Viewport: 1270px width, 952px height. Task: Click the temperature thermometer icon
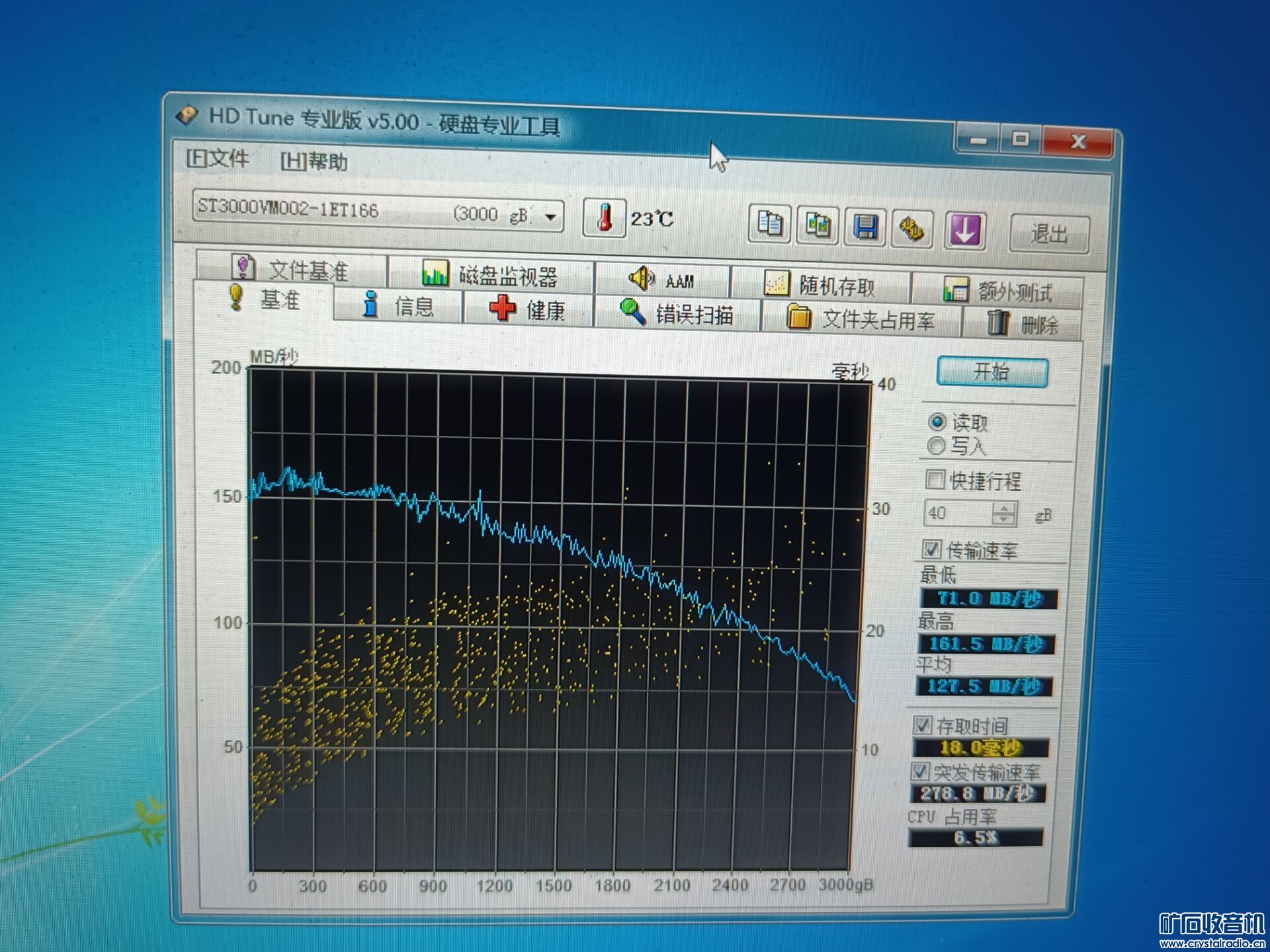coord(605,218)
